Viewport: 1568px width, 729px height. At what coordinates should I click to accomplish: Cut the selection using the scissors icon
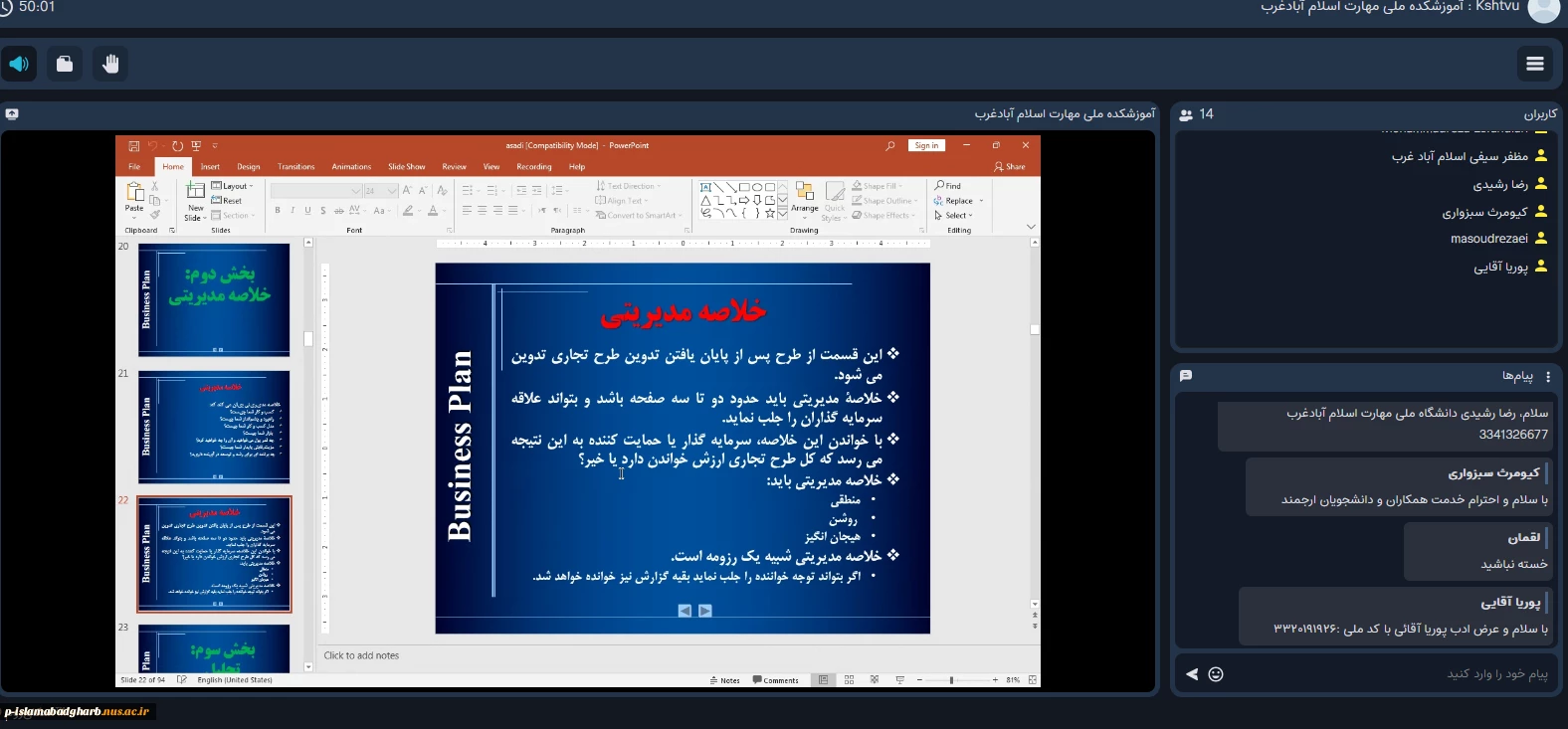click(x=155, y=187)
